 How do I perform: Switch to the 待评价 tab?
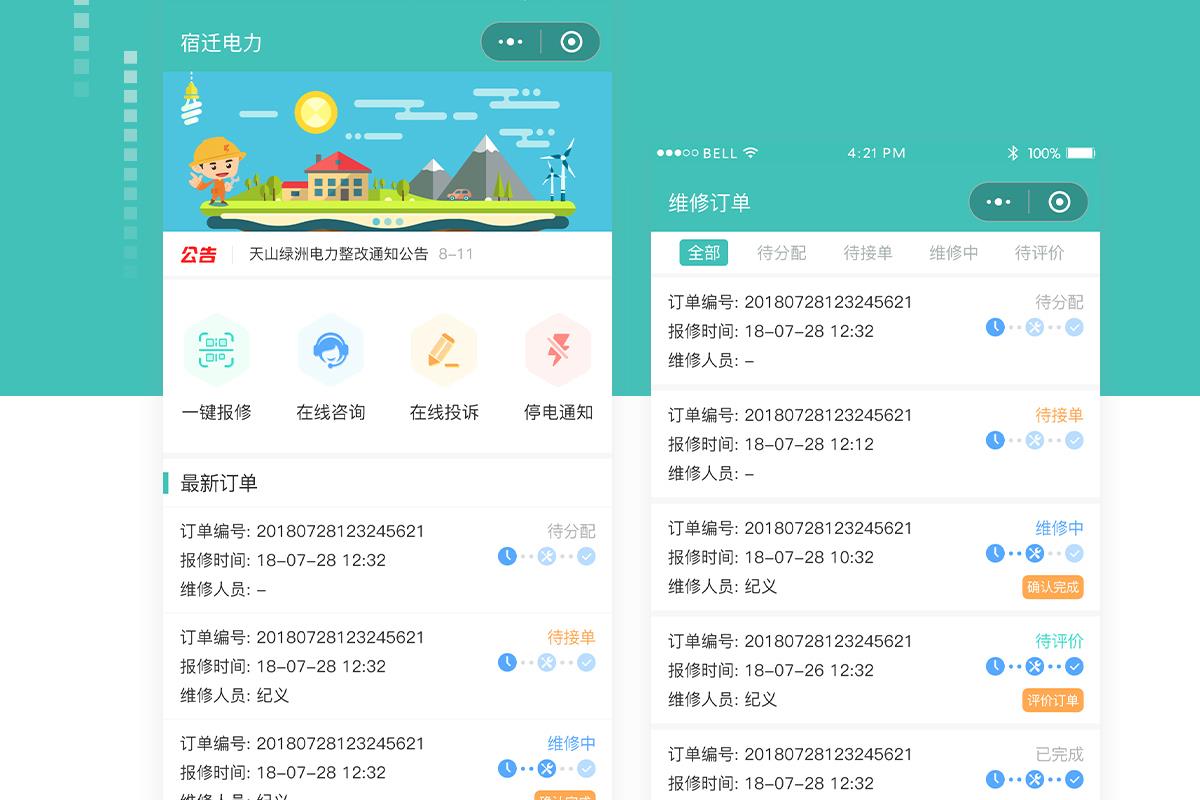click(x=1040, y=253)
